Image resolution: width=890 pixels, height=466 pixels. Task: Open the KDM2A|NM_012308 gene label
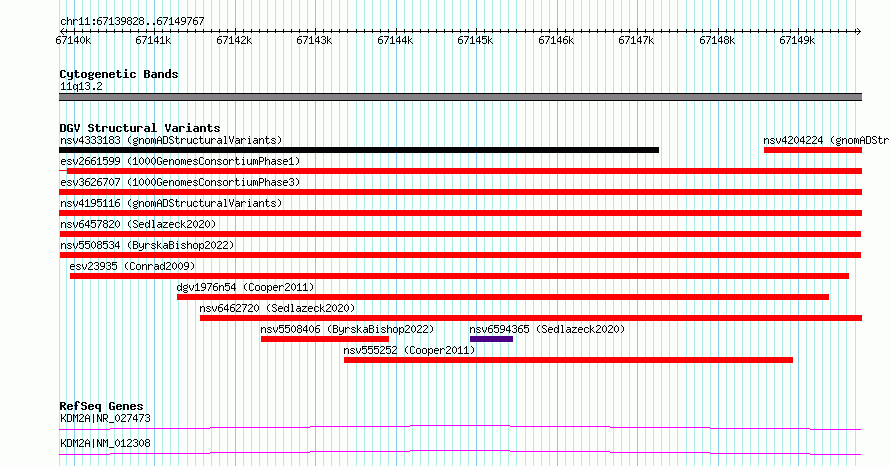click(105, 443)
